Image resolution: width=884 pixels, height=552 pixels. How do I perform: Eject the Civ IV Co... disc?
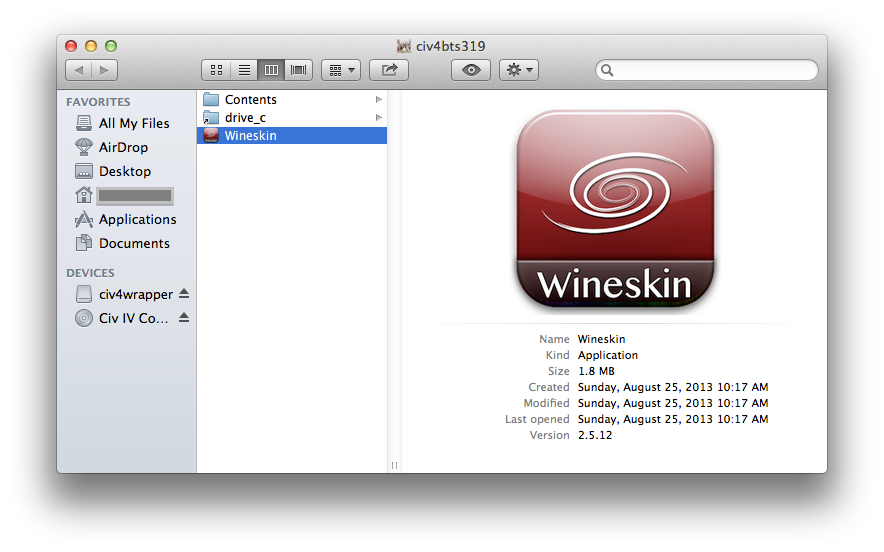point(184,318)
